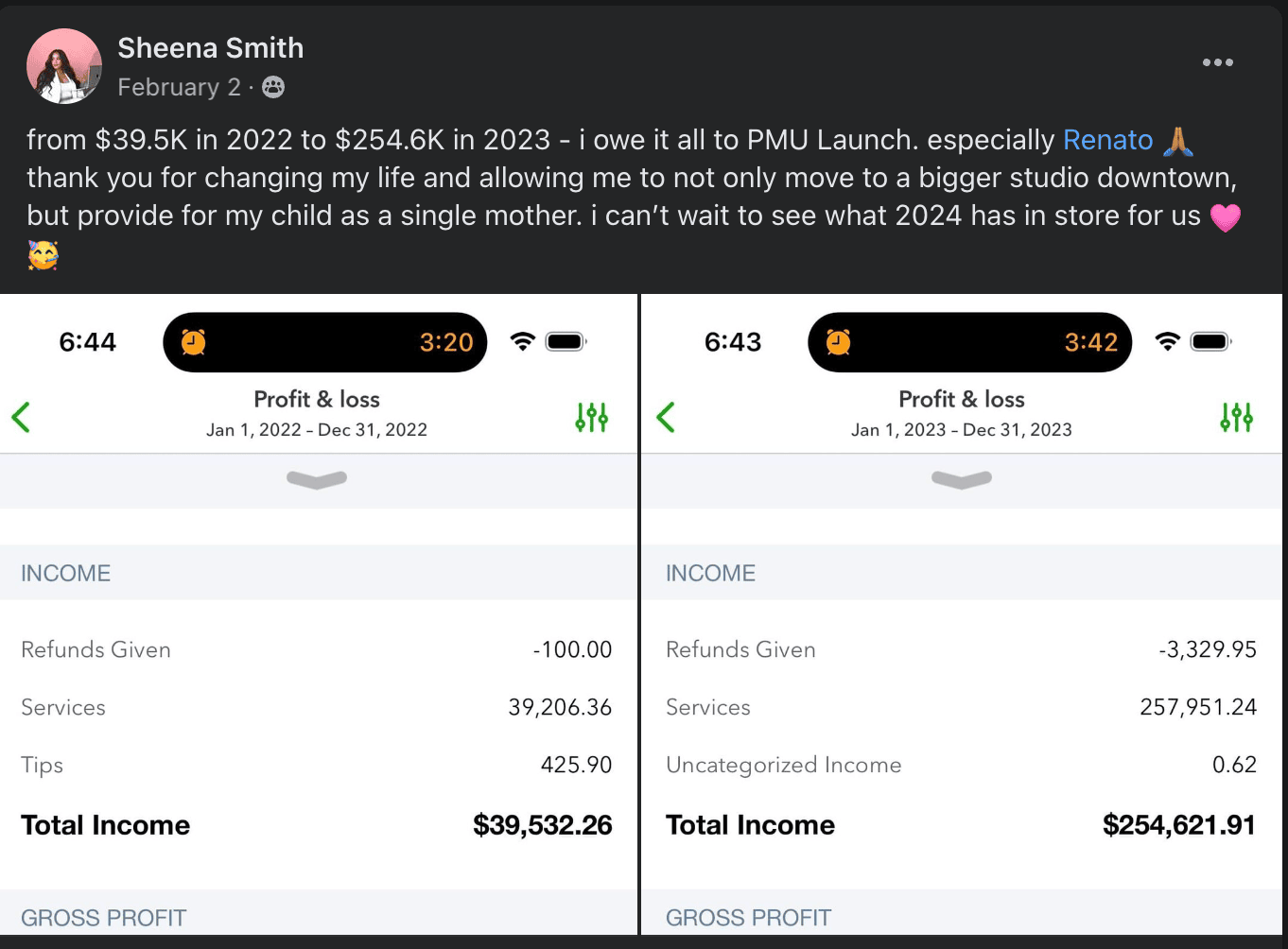This screenshot has height=949, width=1288.
Task: Open Sheena Smith's profile picture
Action: tap(64, 66)
